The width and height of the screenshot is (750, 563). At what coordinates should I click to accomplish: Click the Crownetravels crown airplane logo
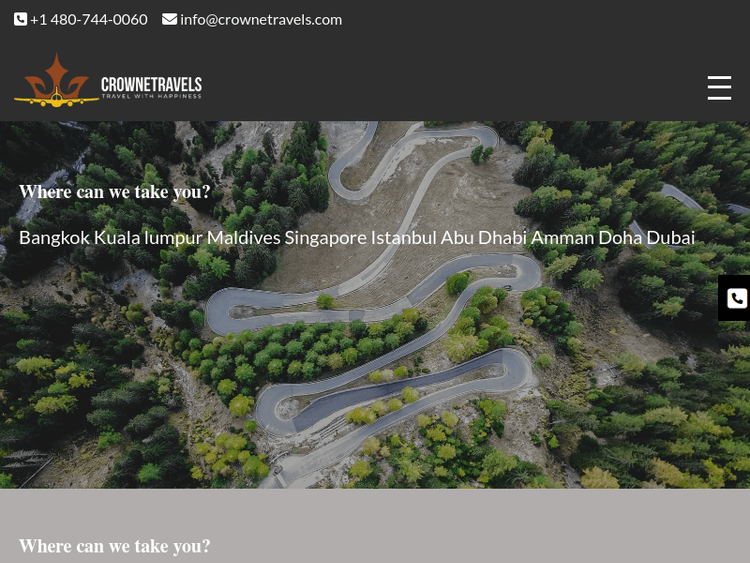tap(56, 80)
